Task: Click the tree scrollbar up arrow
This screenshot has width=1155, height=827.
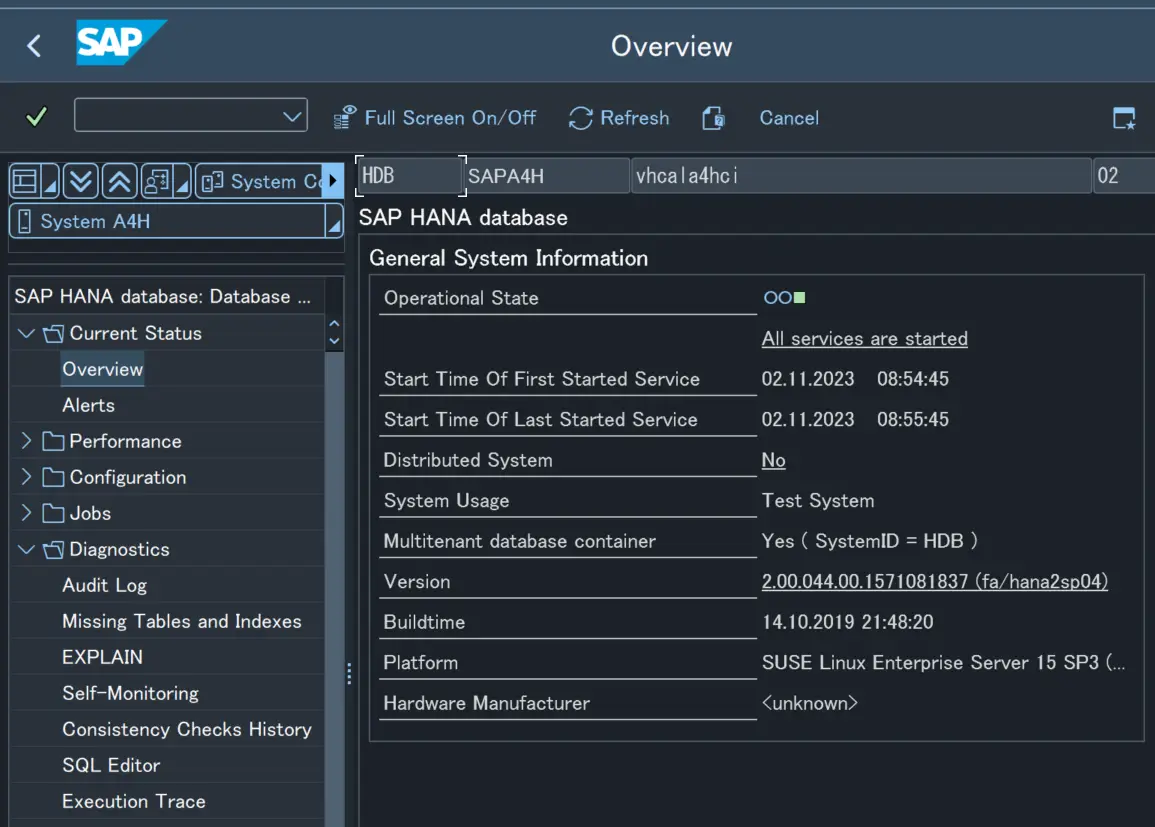Action: 334,324
